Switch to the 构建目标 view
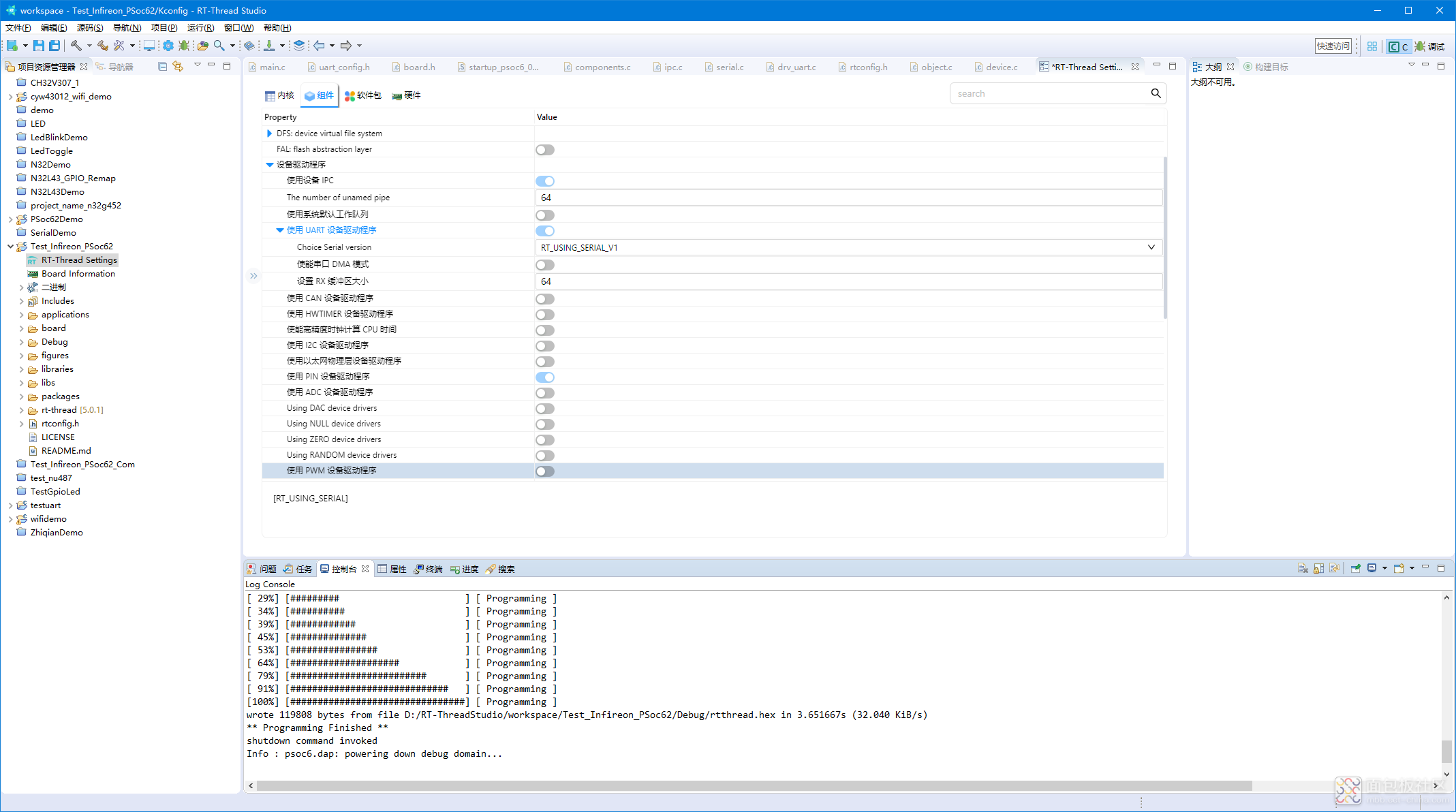The height and width of the screenshot is (812, 1456). [x=1266, y=67]
